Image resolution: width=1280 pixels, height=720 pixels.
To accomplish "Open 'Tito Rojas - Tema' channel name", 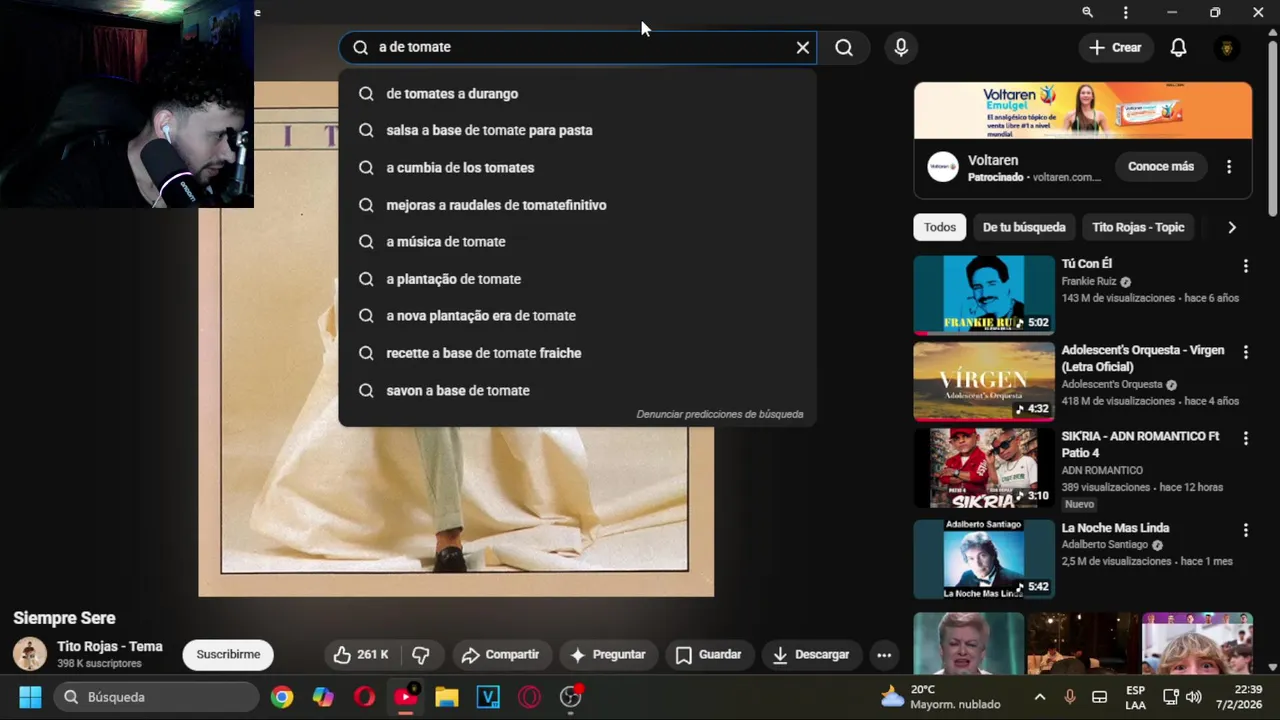I will (110, 646).
